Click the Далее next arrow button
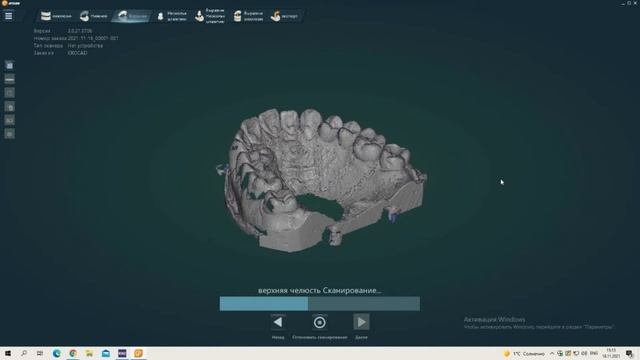This screenshot has width=640, height=360. point(361,322)
